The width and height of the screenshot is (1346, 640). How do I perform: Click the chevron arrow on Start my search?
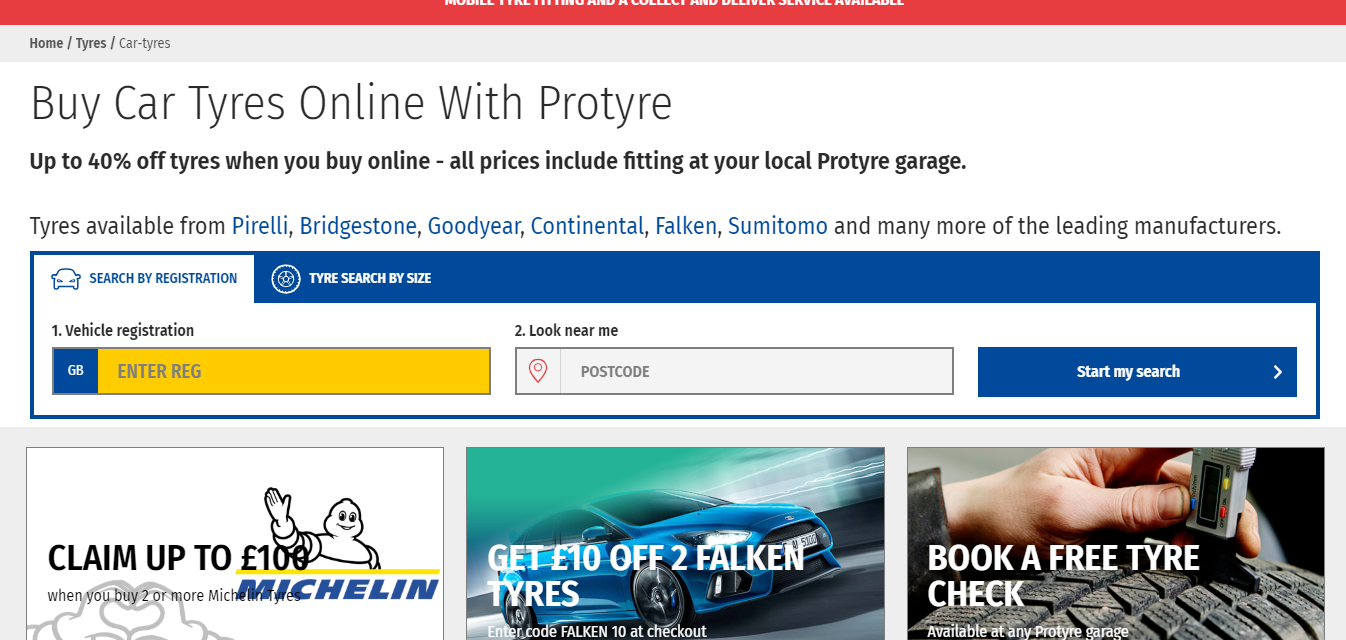point(1277,372)
